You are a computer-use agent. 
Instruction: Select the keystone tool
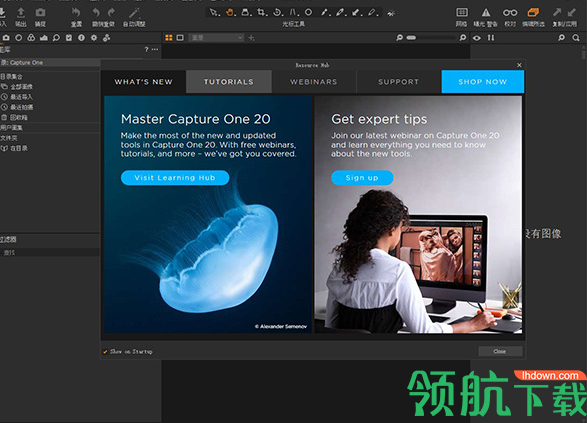click(294, 13)
